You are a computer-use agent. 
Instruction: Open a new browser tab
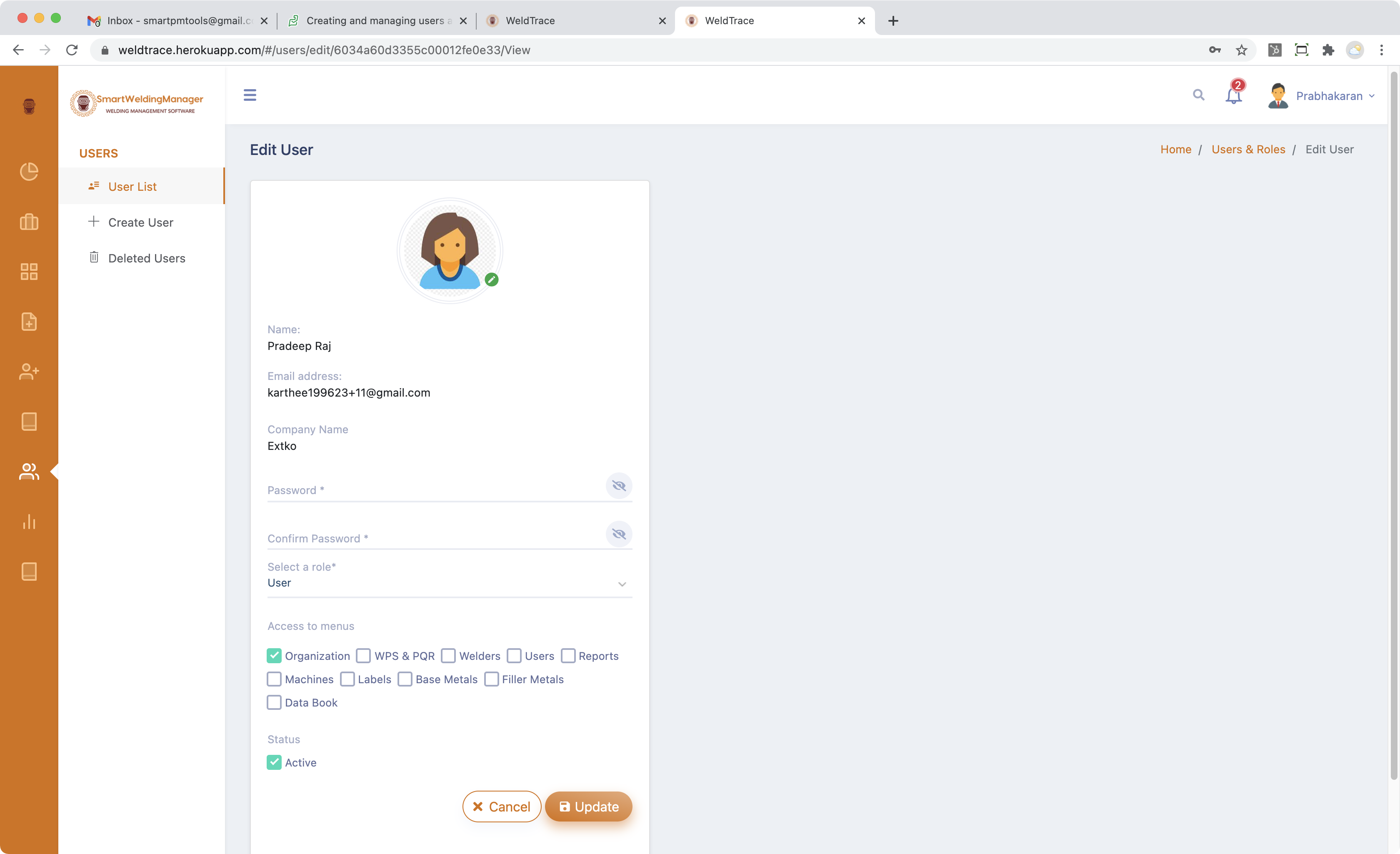pyautogui.click(x=893, y=20)
